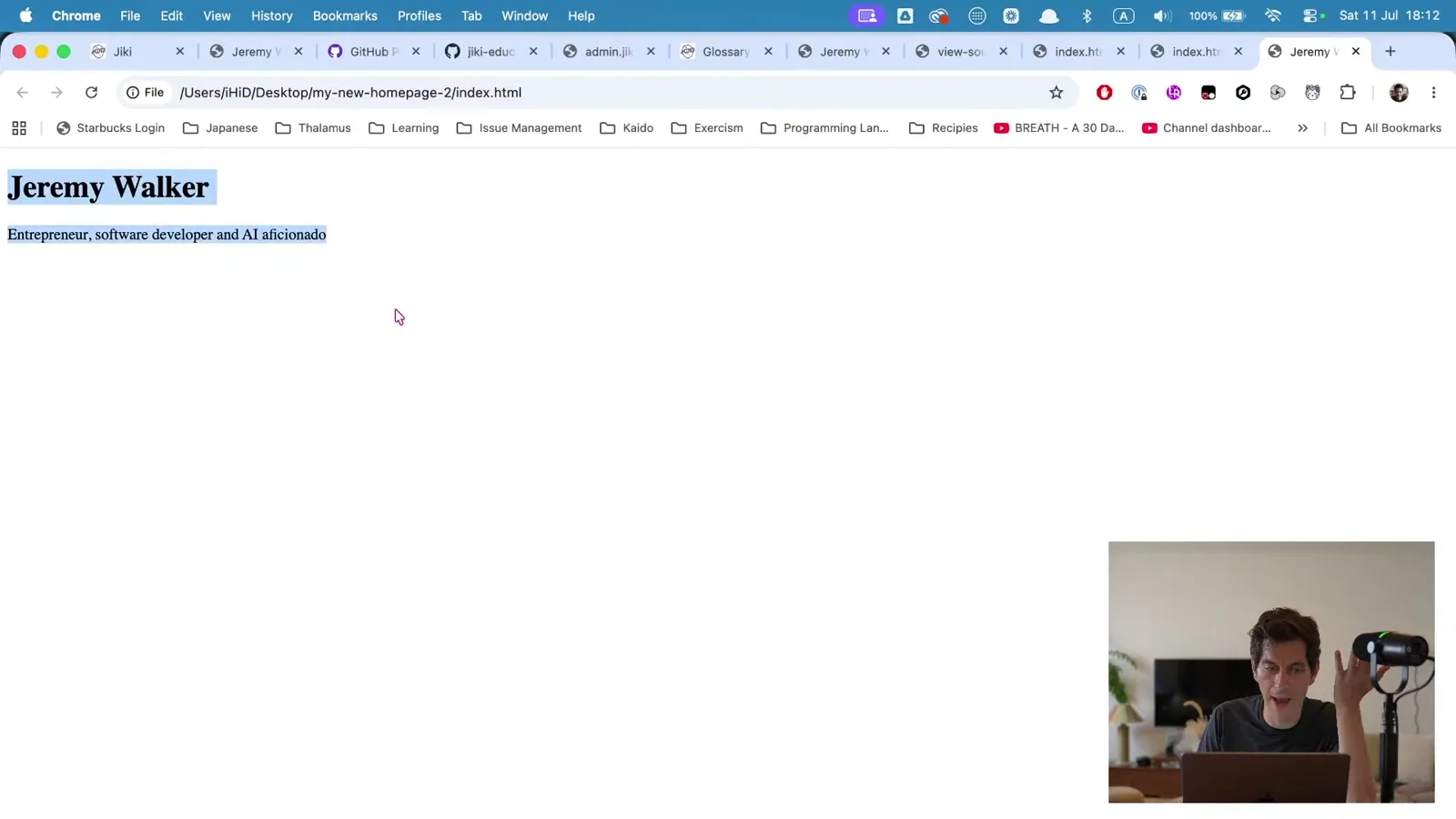Open the Chrome application menu

coord(76,15)
